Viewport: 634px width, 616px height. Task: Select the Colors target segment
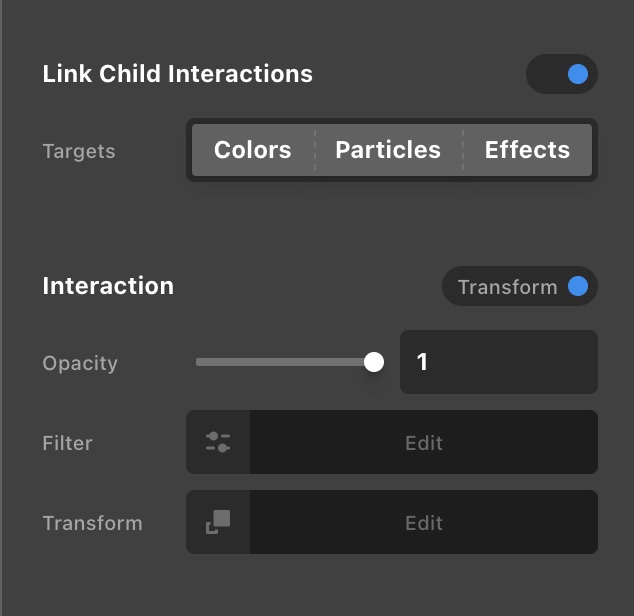(253, 150)
